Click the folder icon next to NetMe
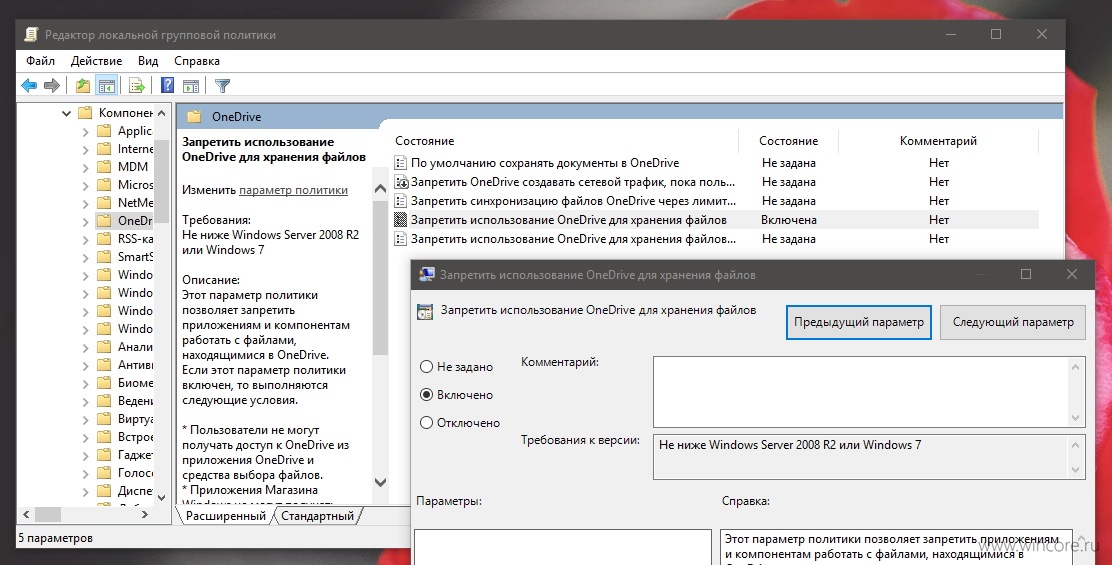The height and width of the screenshot is (565, 1112). tap(104, 203)
